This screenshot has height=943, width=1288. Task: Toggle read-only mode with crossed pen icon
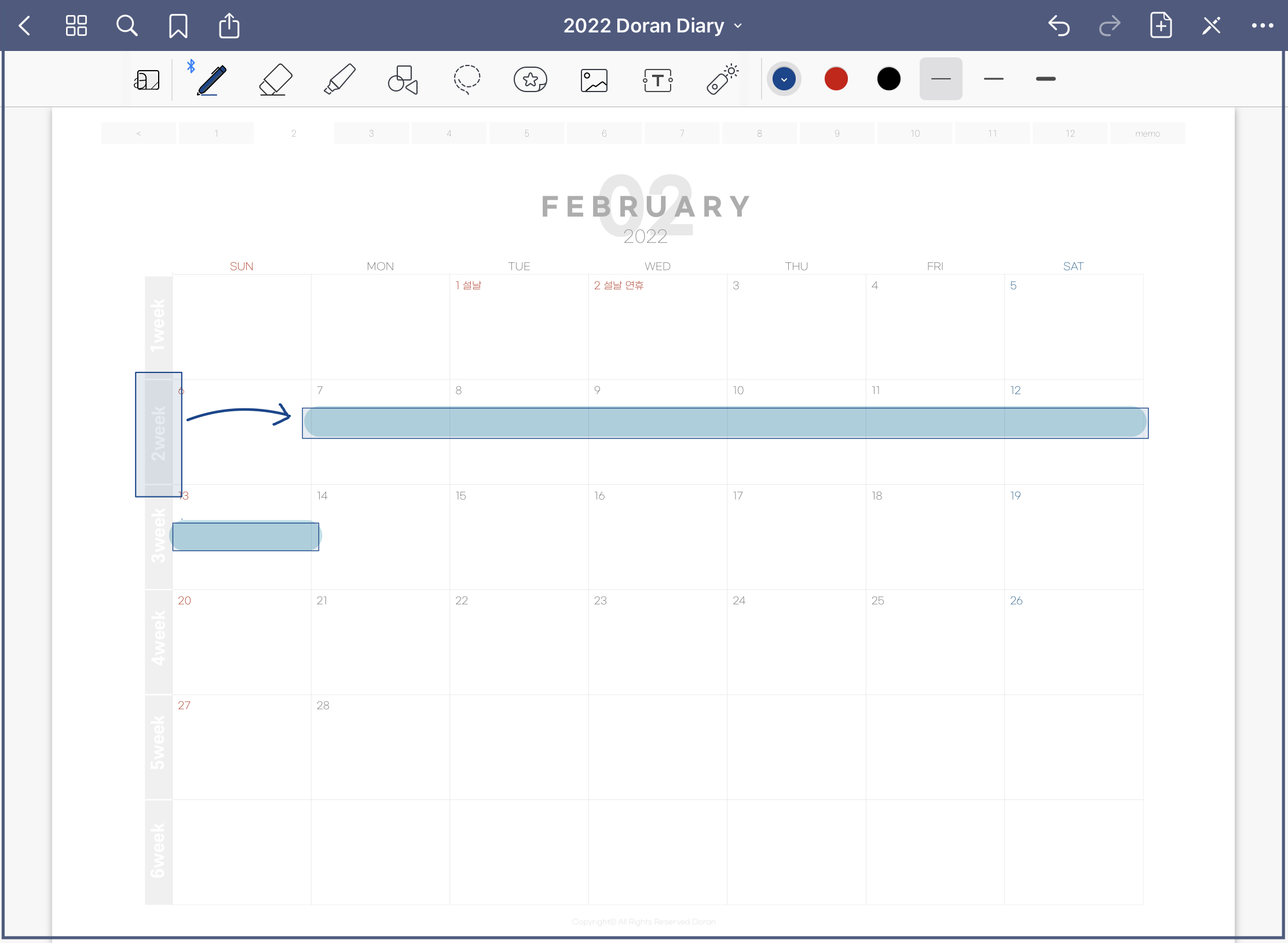(x=1211, y=25)
